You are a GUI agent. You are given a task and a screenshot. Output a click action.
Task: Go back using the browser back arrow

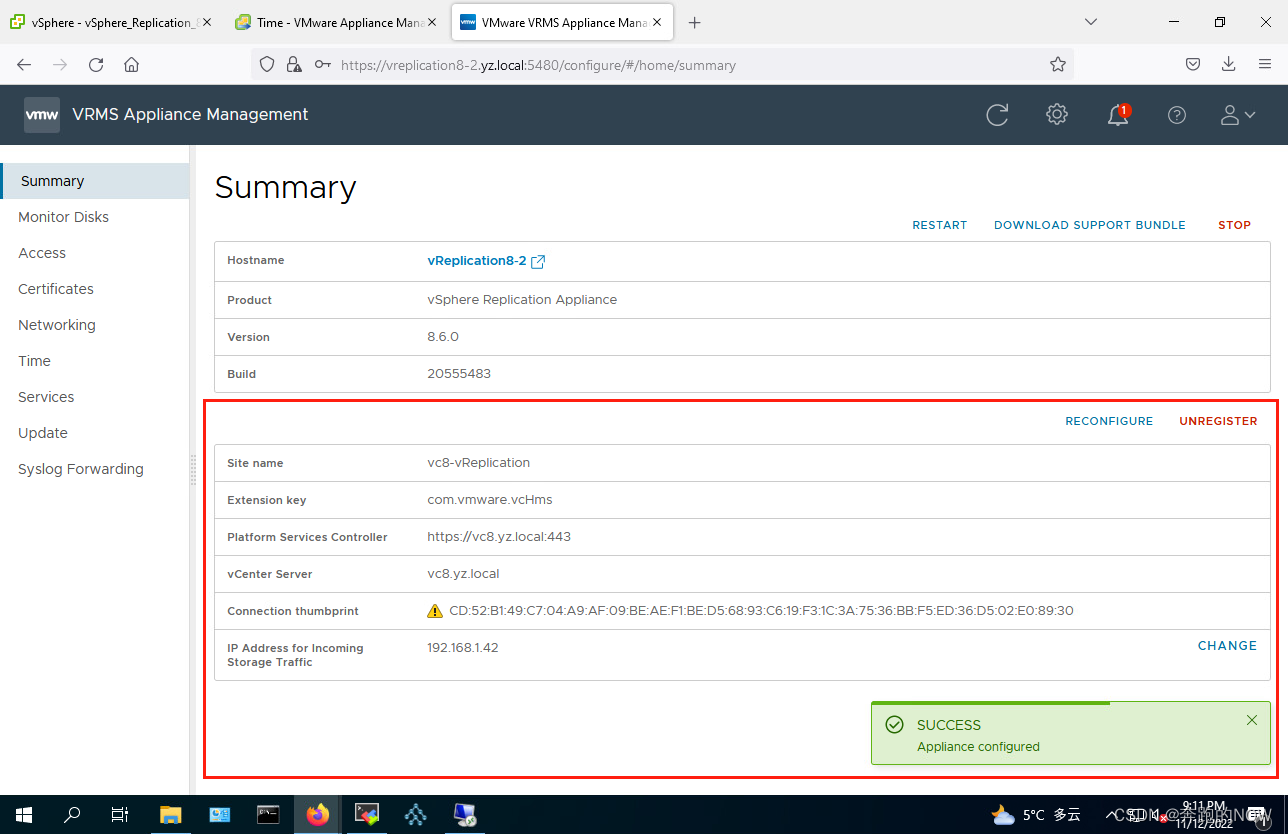(24, 65)
